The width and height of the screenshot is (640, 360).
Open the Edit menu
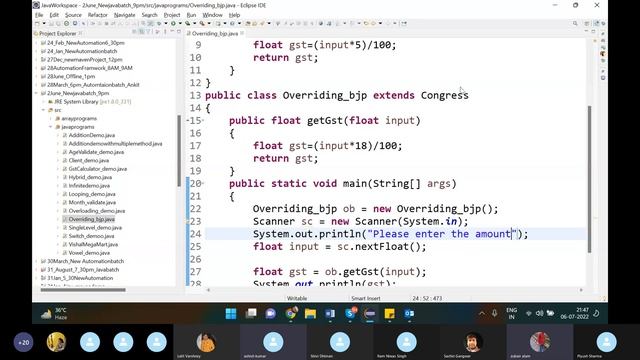(x=54, y=15)
